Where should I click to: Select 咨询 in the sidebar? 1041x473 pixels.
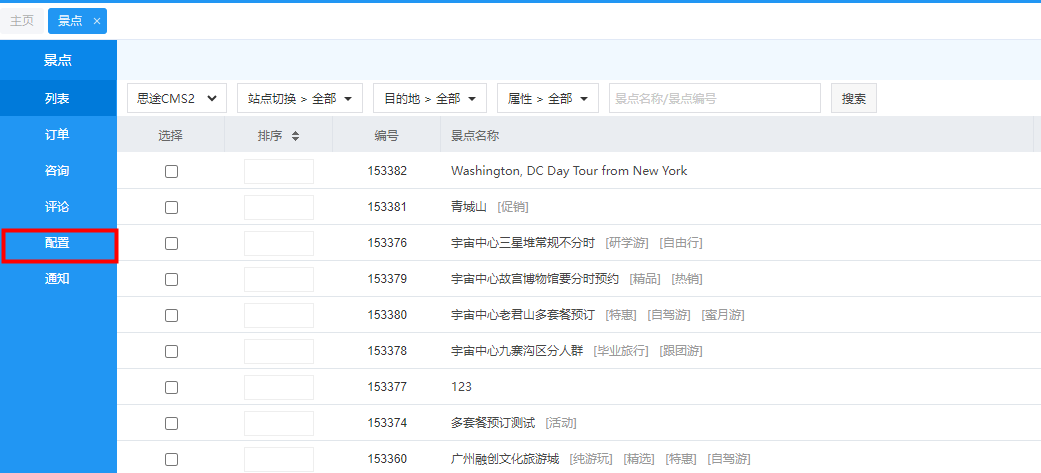(x=58, y=171)
